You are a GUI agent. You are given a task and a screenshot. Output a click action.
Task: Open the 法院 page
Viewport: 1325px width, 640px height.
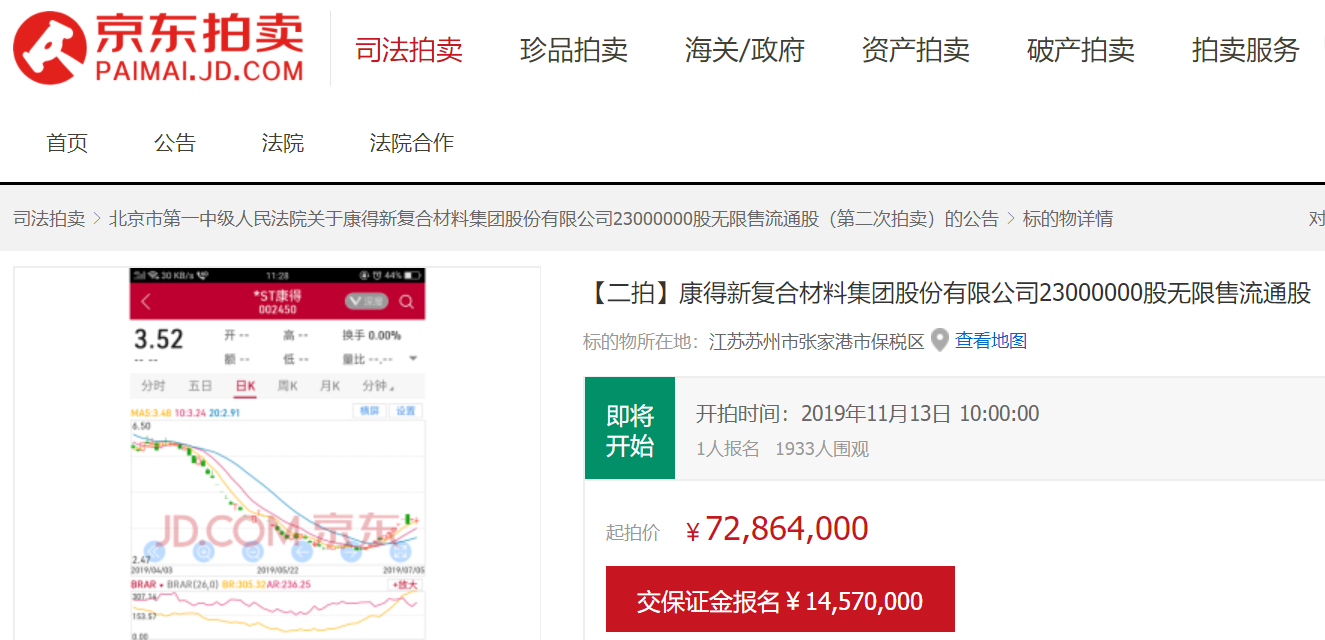click(x=283, y=143)
